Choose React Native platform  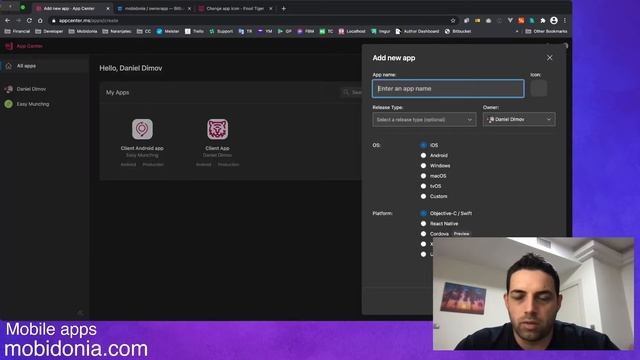(x=423, y=223)
